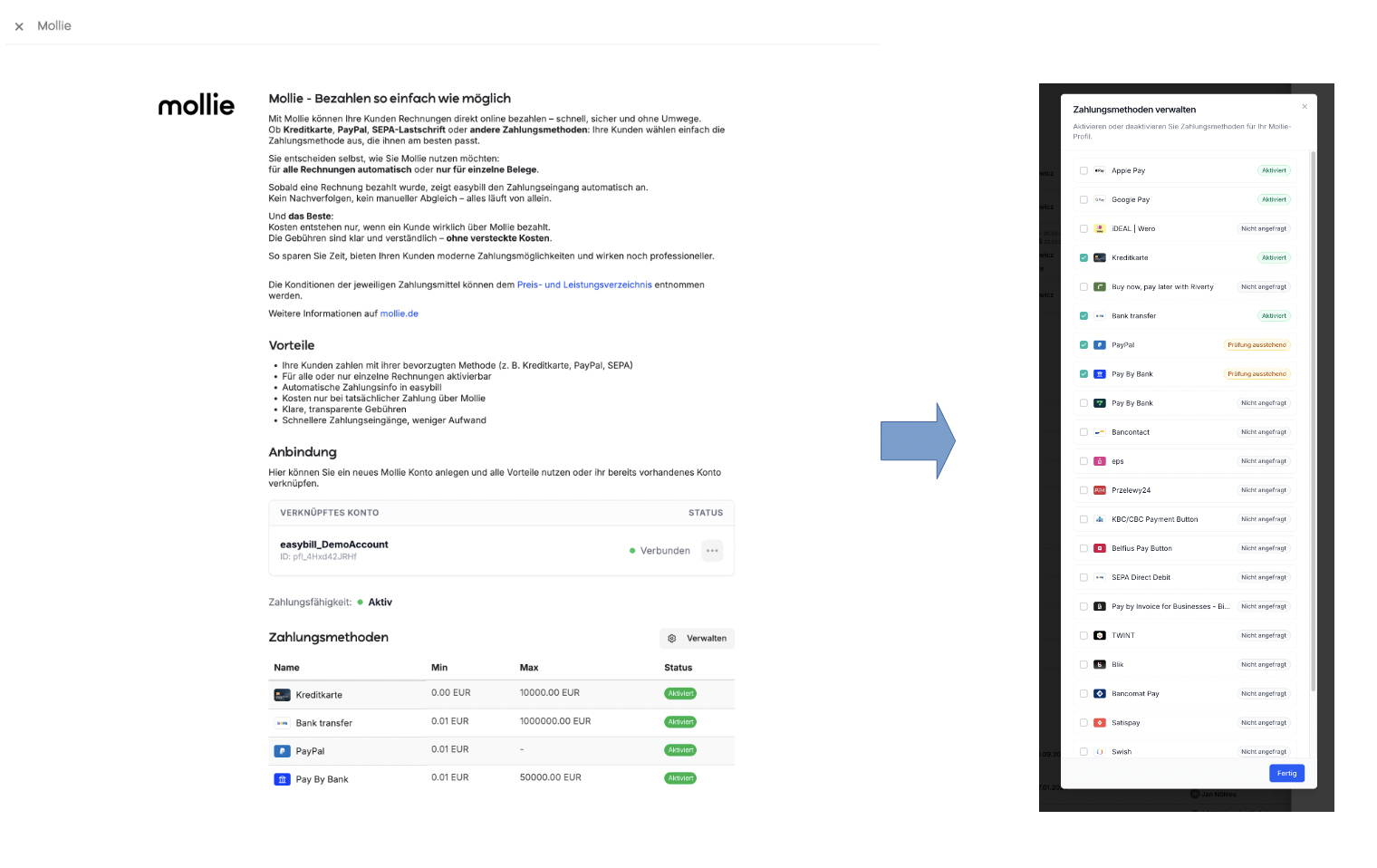The width and height of the screenshot is (1377, 868).
Task: Click the Prüfung ausstehend badge beside PayPal
Action: coord(1257,345)
